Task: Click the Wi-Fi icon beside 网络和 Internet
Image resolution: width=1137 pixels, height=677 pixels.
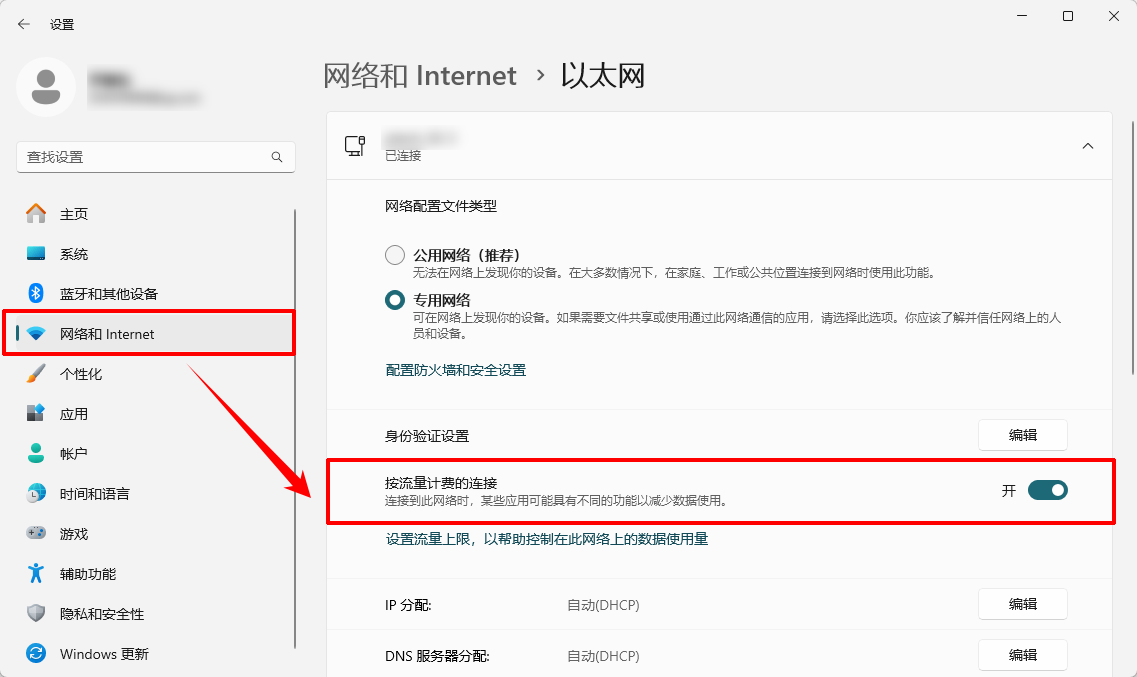Action: click(x=36, y=333)
